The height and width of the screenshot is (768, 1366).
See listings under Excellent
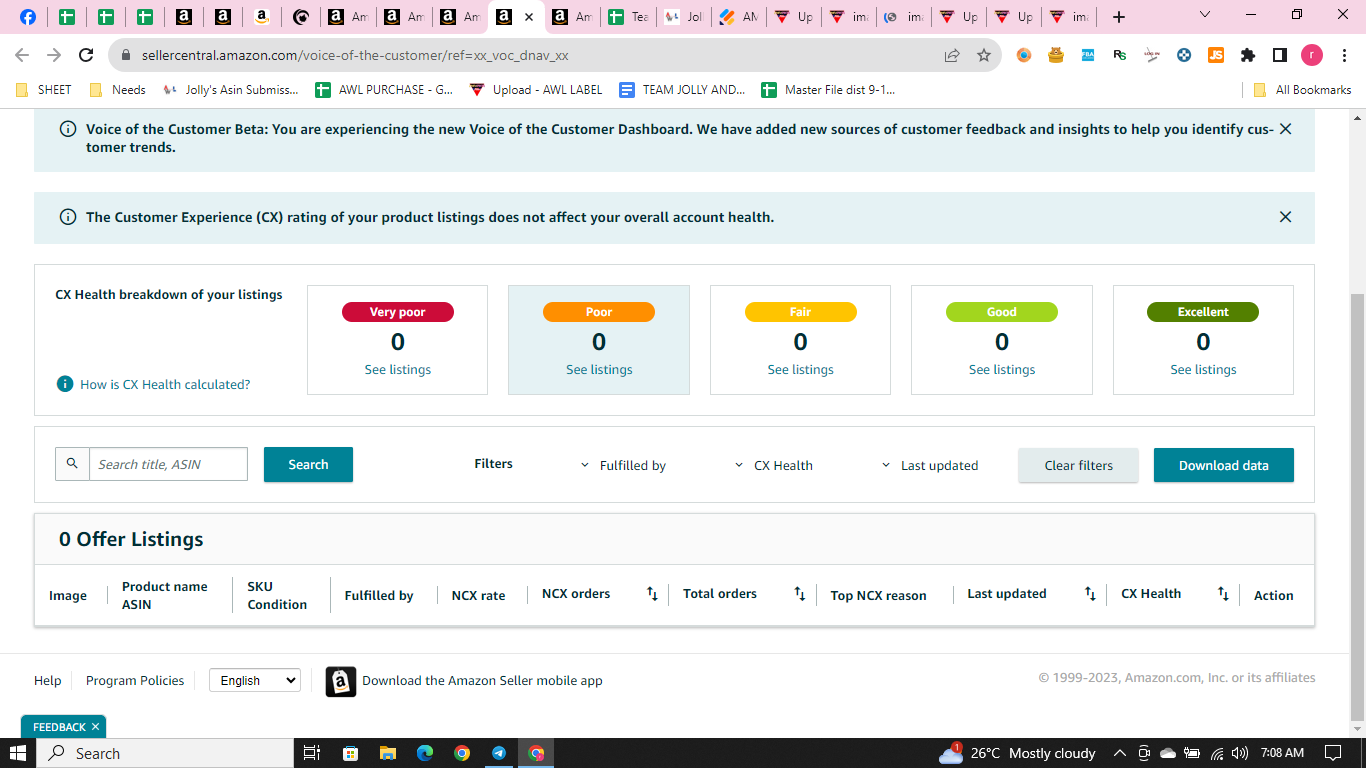[1203, 369]
